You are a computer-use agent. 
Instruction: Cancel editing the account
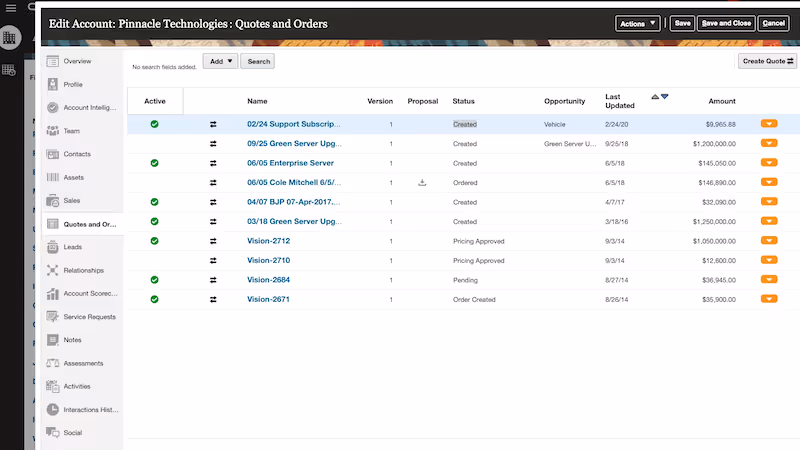773,23
